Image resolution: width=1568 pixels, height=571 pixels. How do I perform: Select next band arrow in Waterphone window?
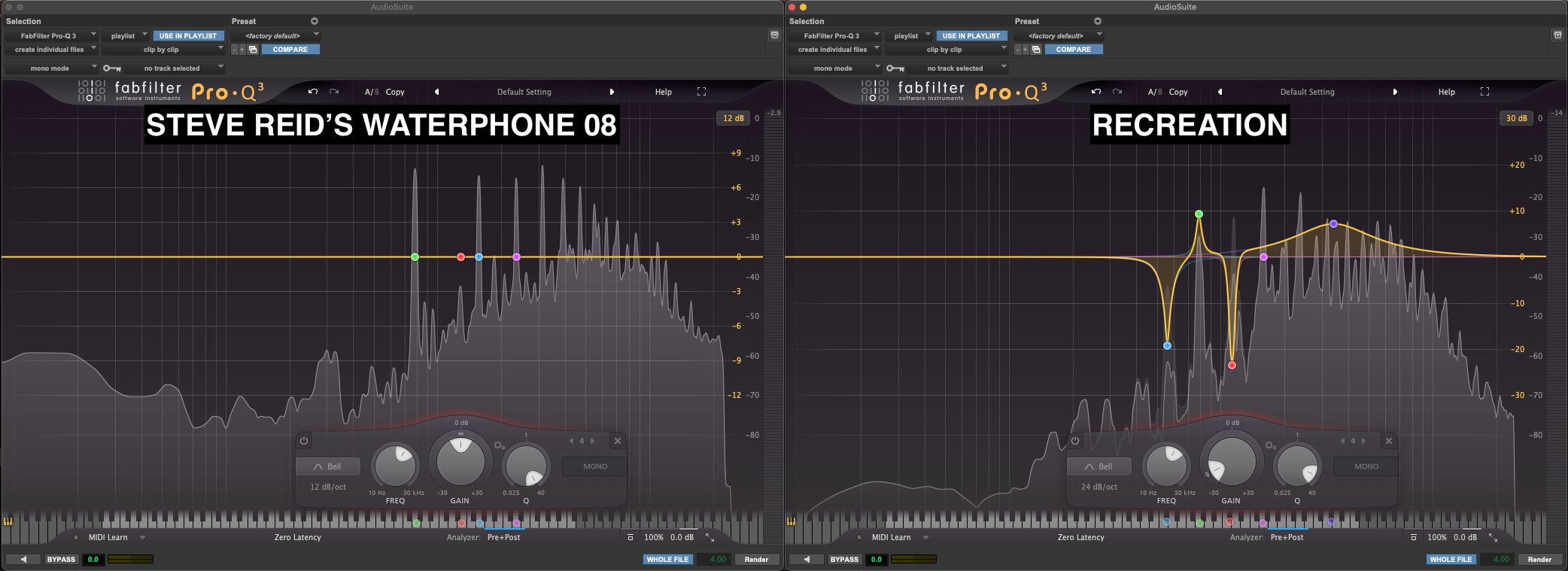(x=592, y=441)
